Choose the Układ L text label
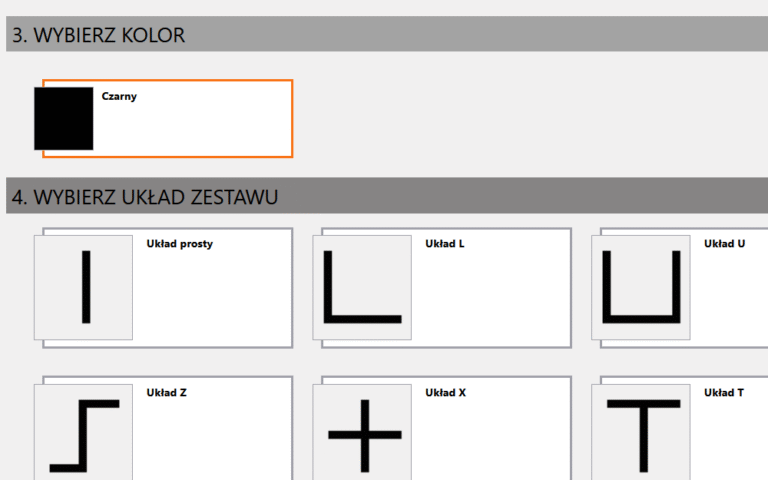This screenshot has height=480, width=768. pos(444,243)
